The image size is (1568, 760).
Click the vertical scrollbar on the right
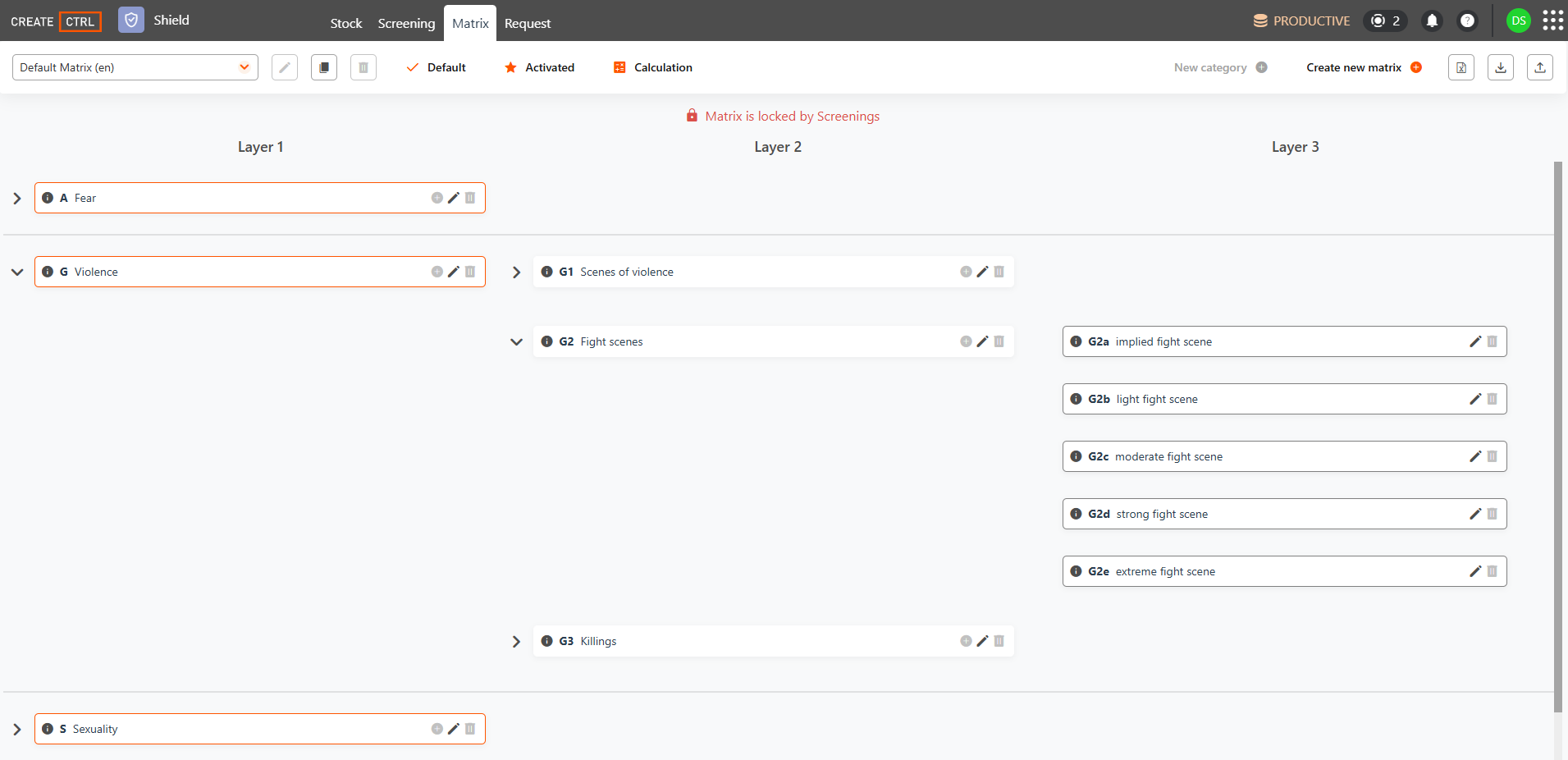coord(1558,437)
